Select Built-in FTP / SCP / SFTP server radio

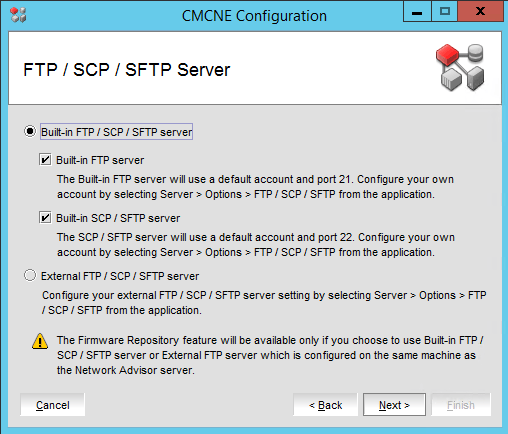30,131
